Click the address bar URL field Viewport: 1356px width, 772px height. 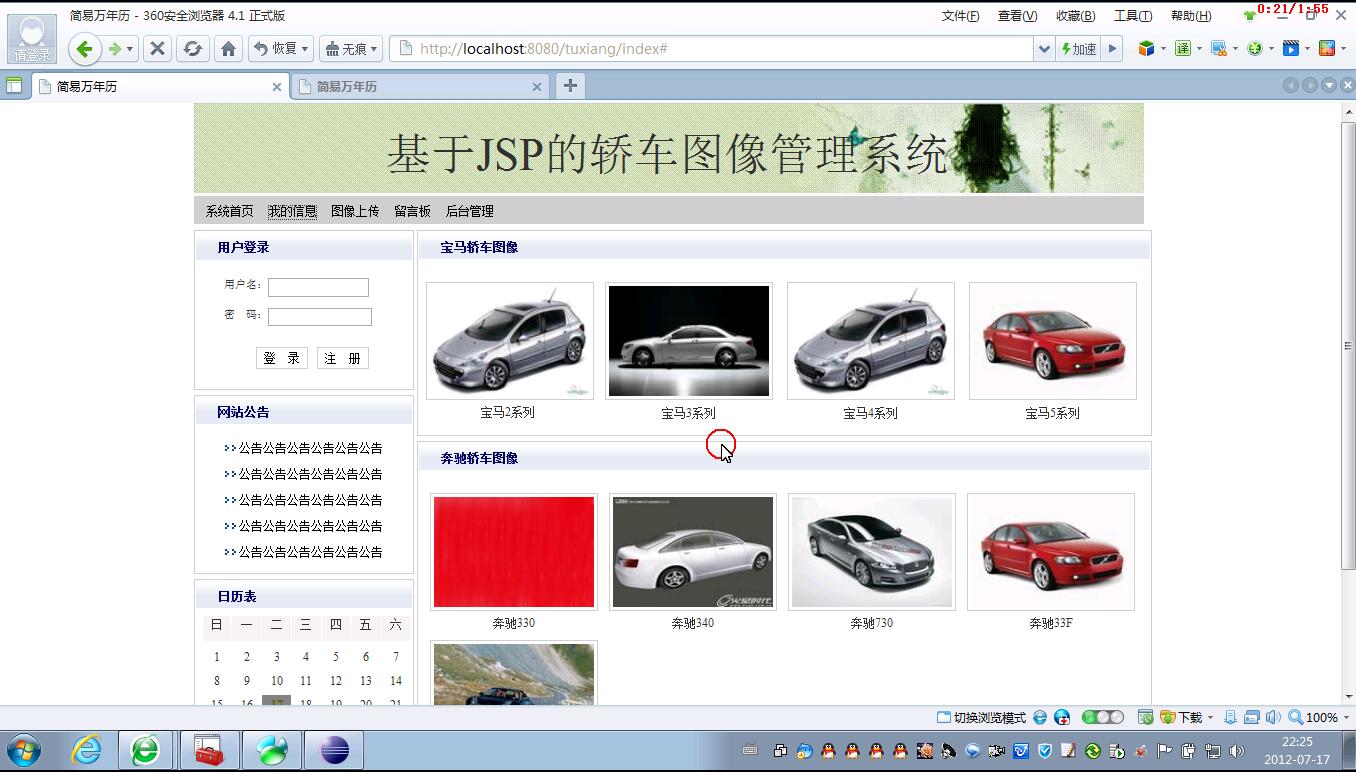pos(712,49)
